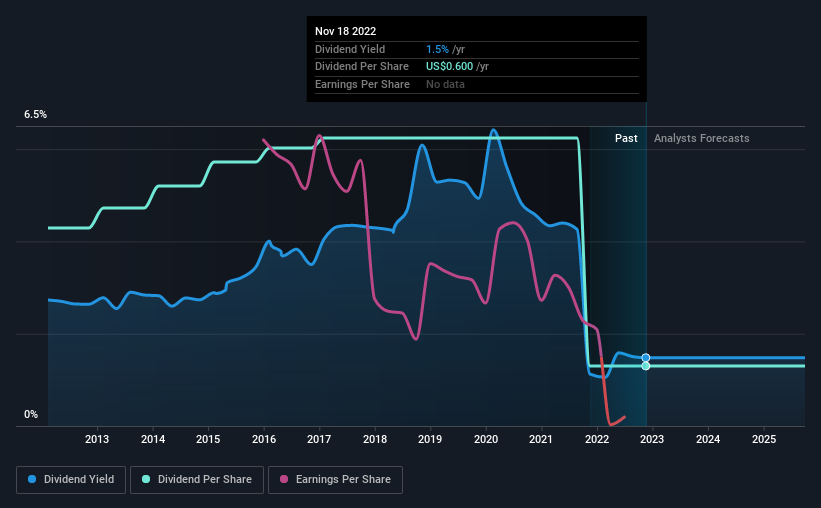Toggle the Dividend Yield legend button

71,480
